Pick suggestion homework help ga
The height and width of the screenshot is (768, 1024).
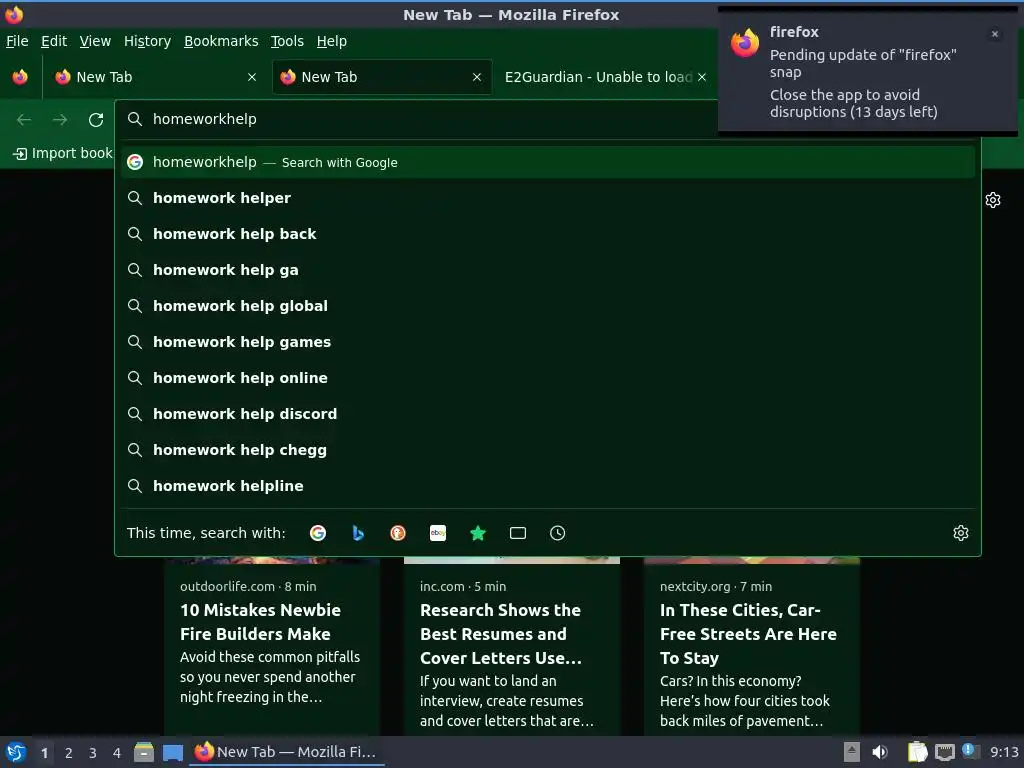click(x=547, y=270)
